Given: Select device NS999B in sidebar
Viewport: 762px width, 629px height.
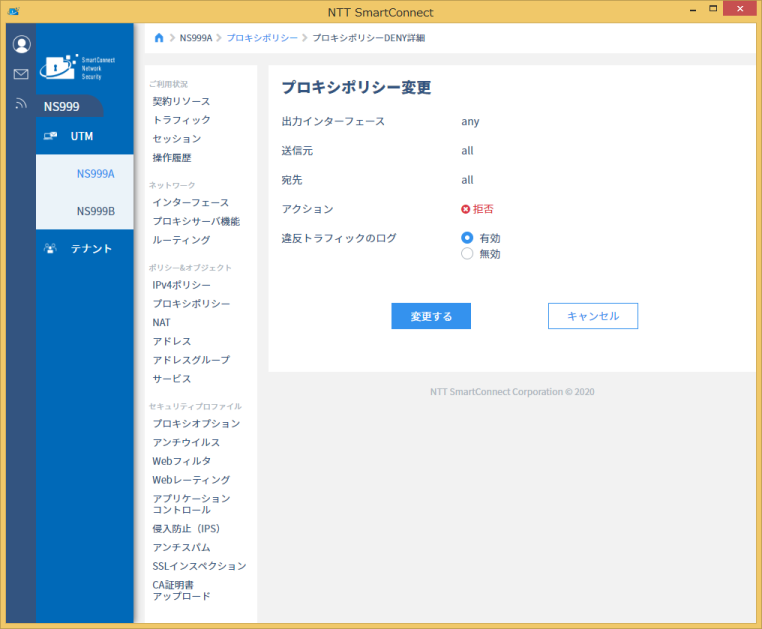Looking at the screenshot, I should tap(95, 211).
